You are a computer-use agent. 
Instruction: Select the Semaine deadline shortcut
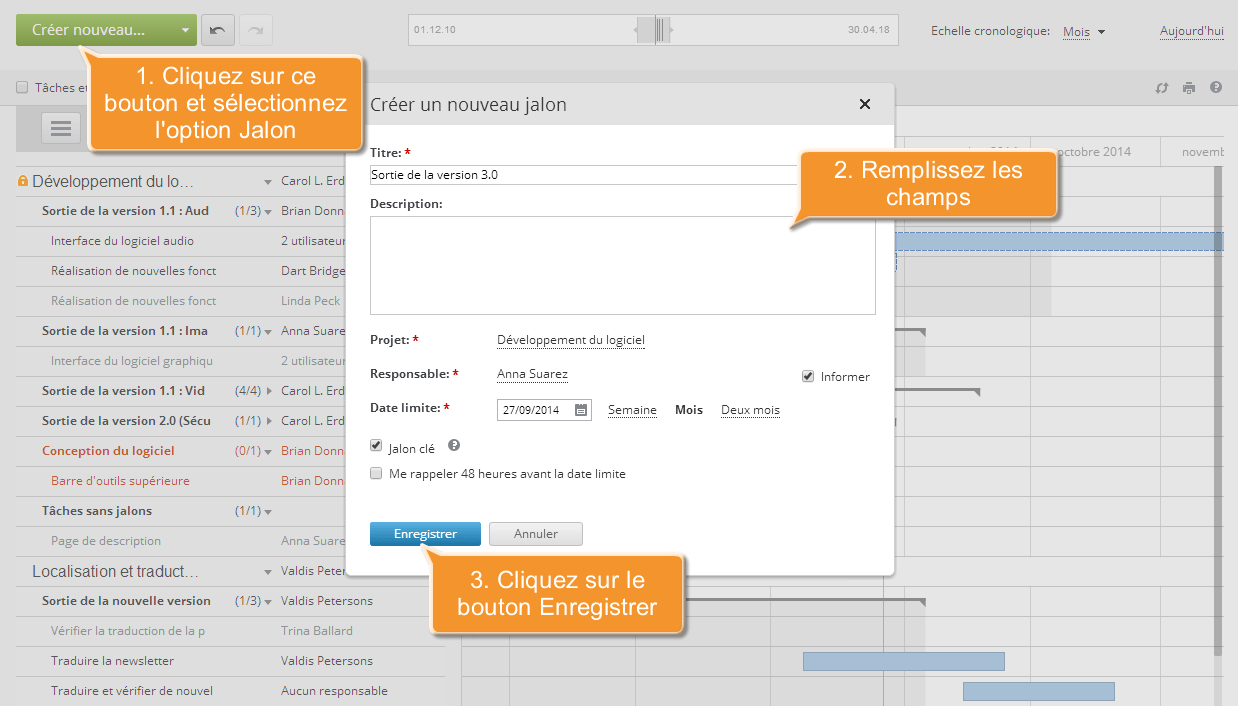(632, 410)
